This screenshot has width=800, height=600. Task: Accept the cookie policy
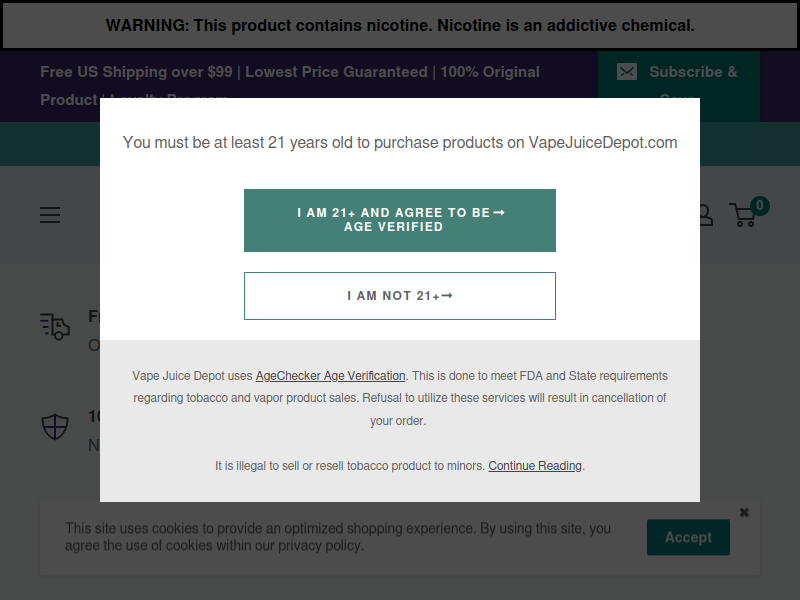click(x=688, y=537)
